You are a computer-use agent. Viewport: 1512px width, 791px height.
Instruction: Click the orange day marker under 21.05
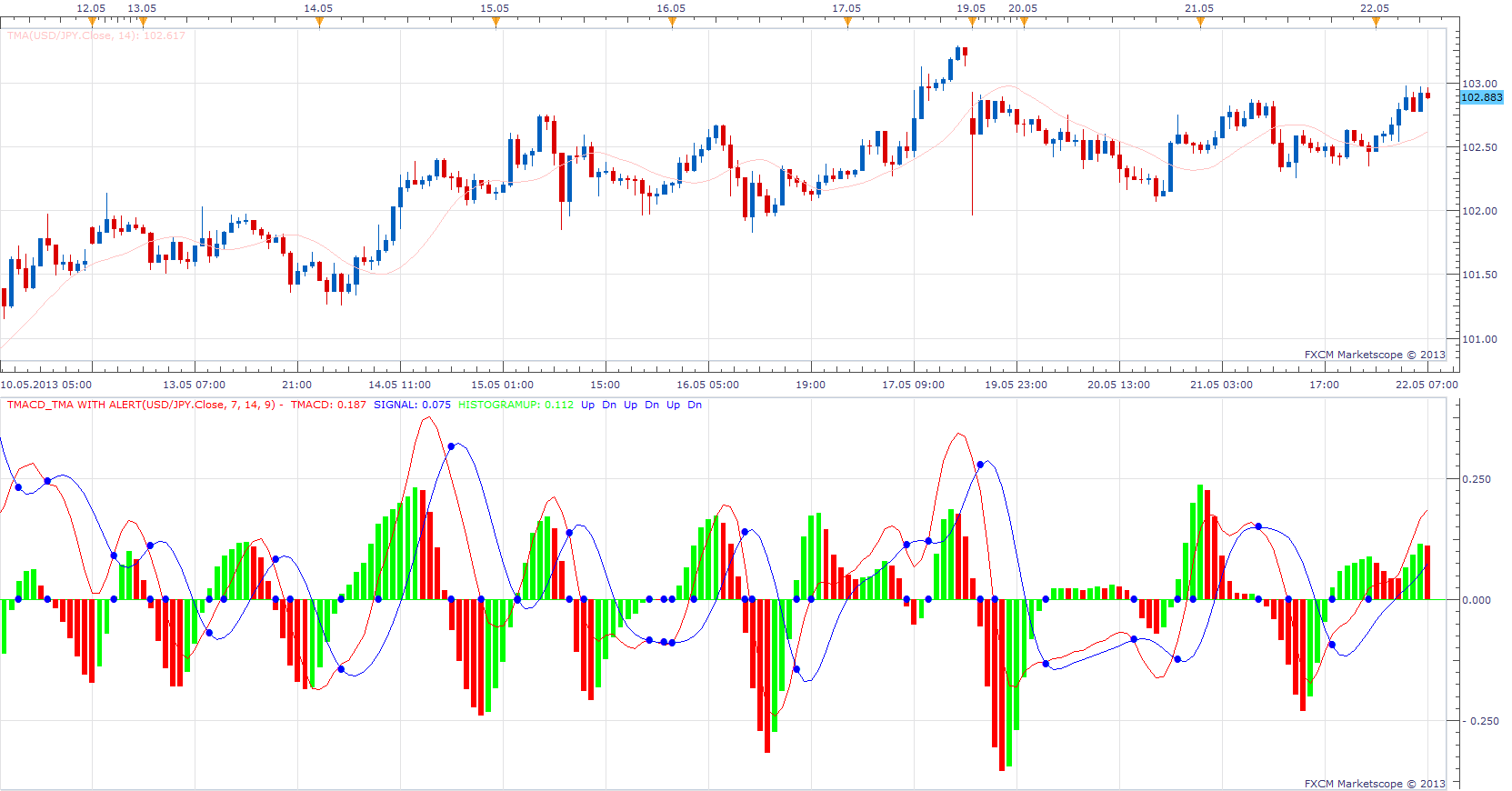pyautogui.click(x=1200, y=23)
